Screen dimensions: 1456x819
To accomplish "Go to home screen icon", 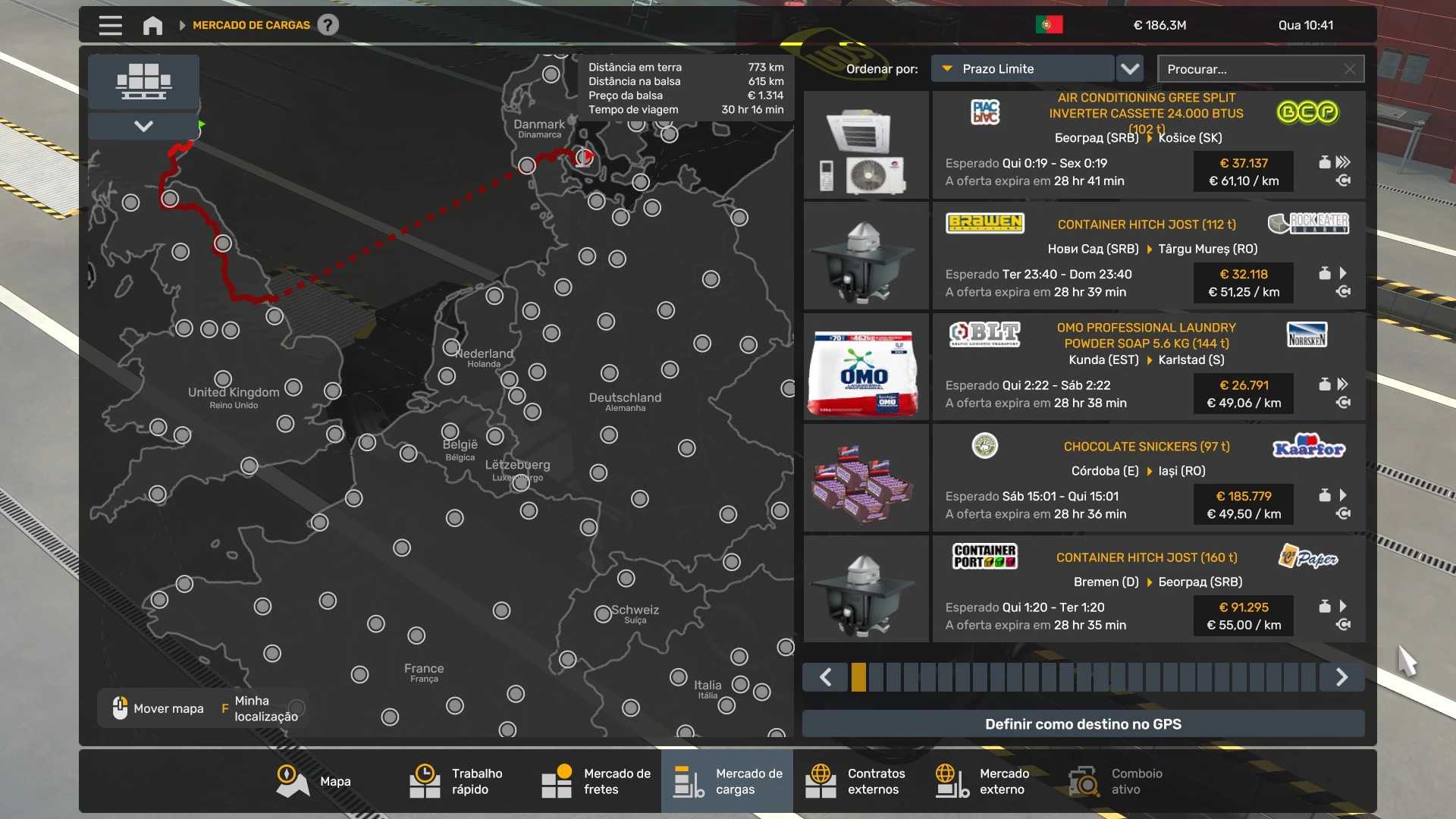I will 152,25.
